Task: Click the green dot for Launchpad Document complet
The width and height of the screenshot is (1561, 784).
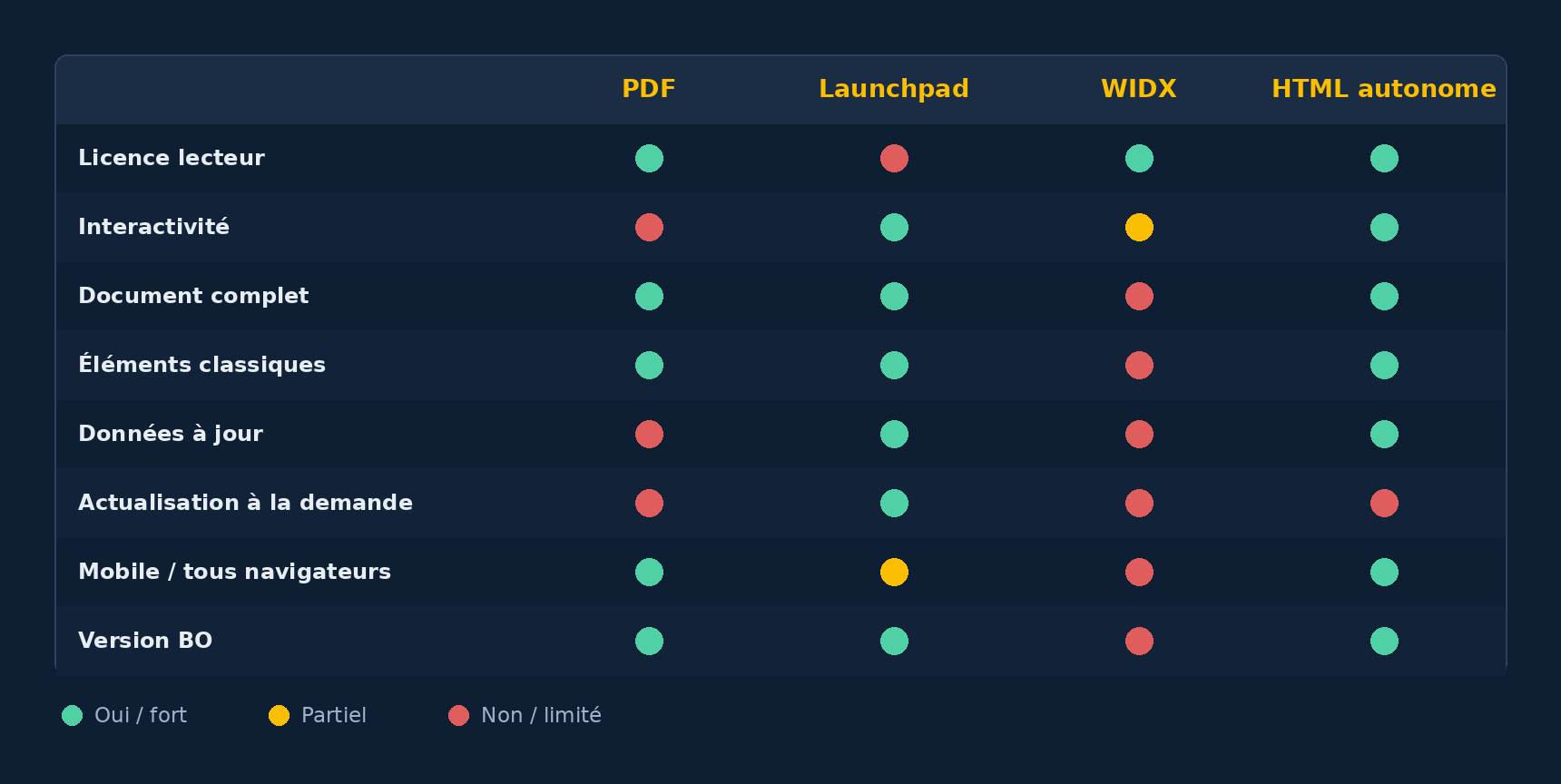Action: pos(894,297)
